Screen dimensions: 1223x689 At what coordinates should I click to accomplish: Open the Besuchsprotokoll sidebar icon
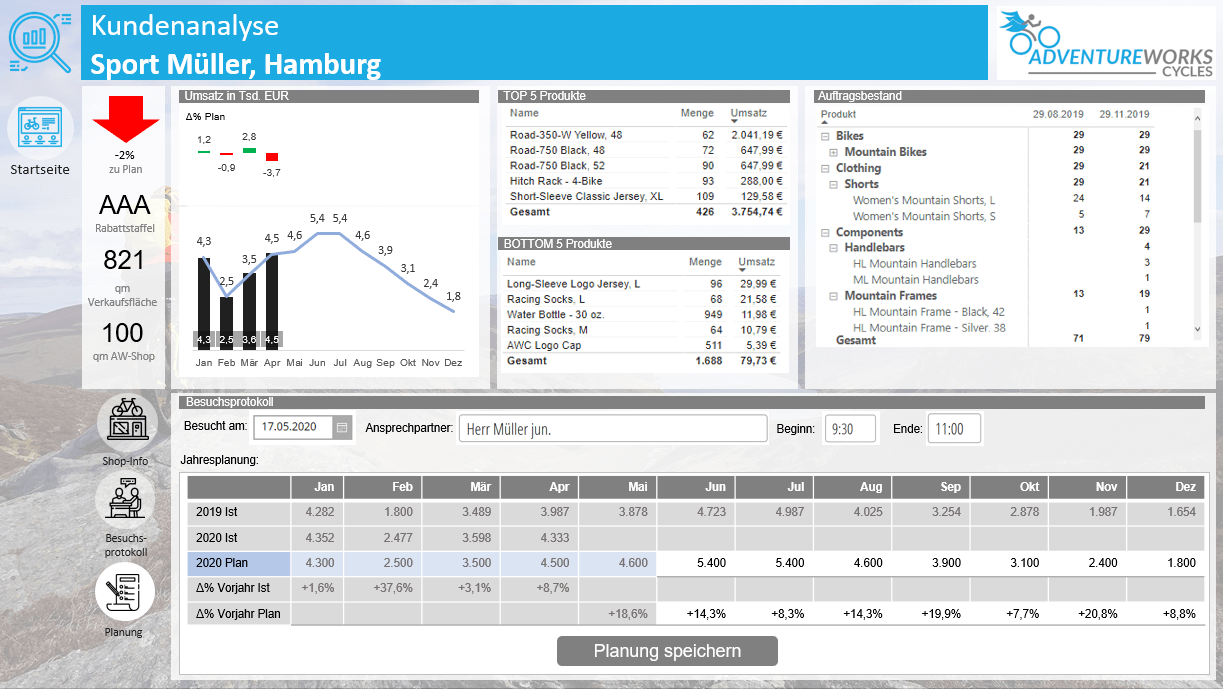125,500
